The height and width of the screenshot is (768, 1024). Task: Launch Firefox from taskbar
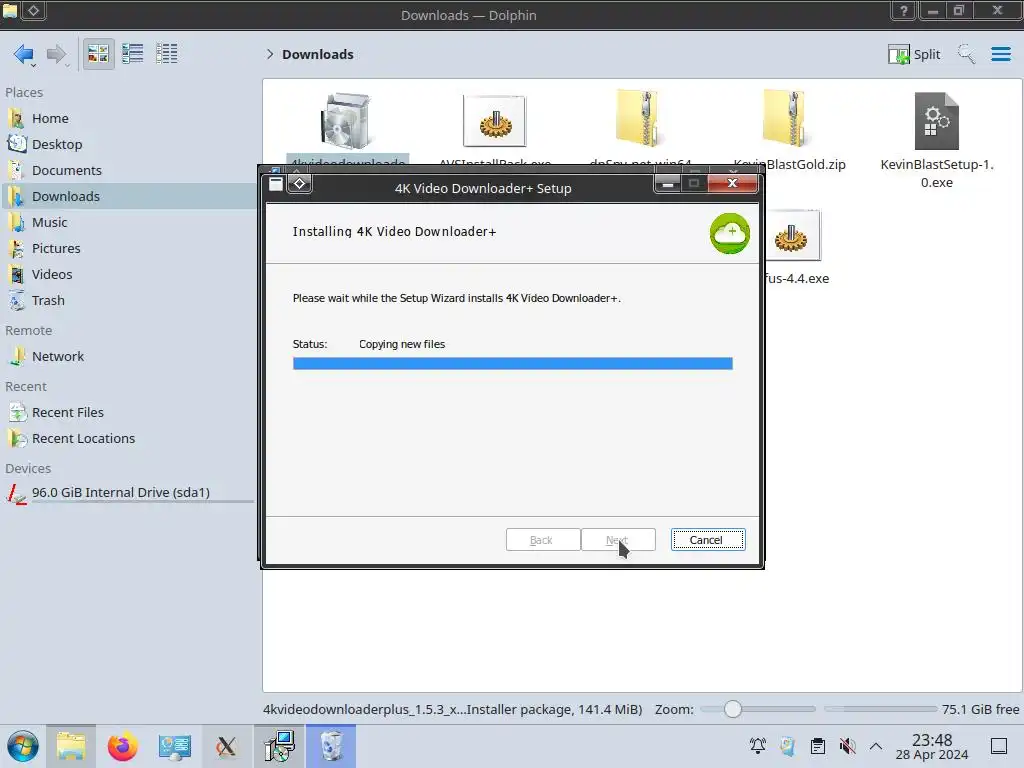(123, 746)
